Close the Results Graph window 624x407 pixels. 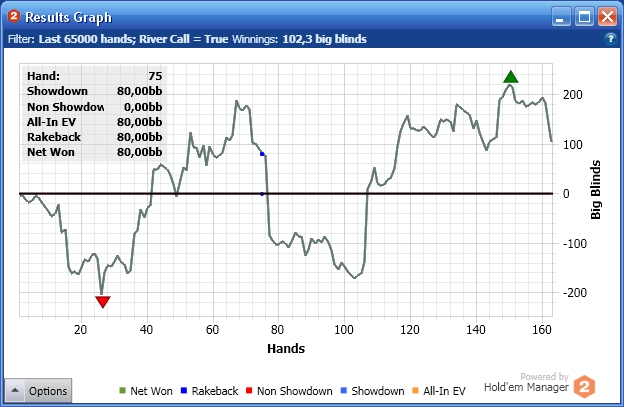pos(608,18)
